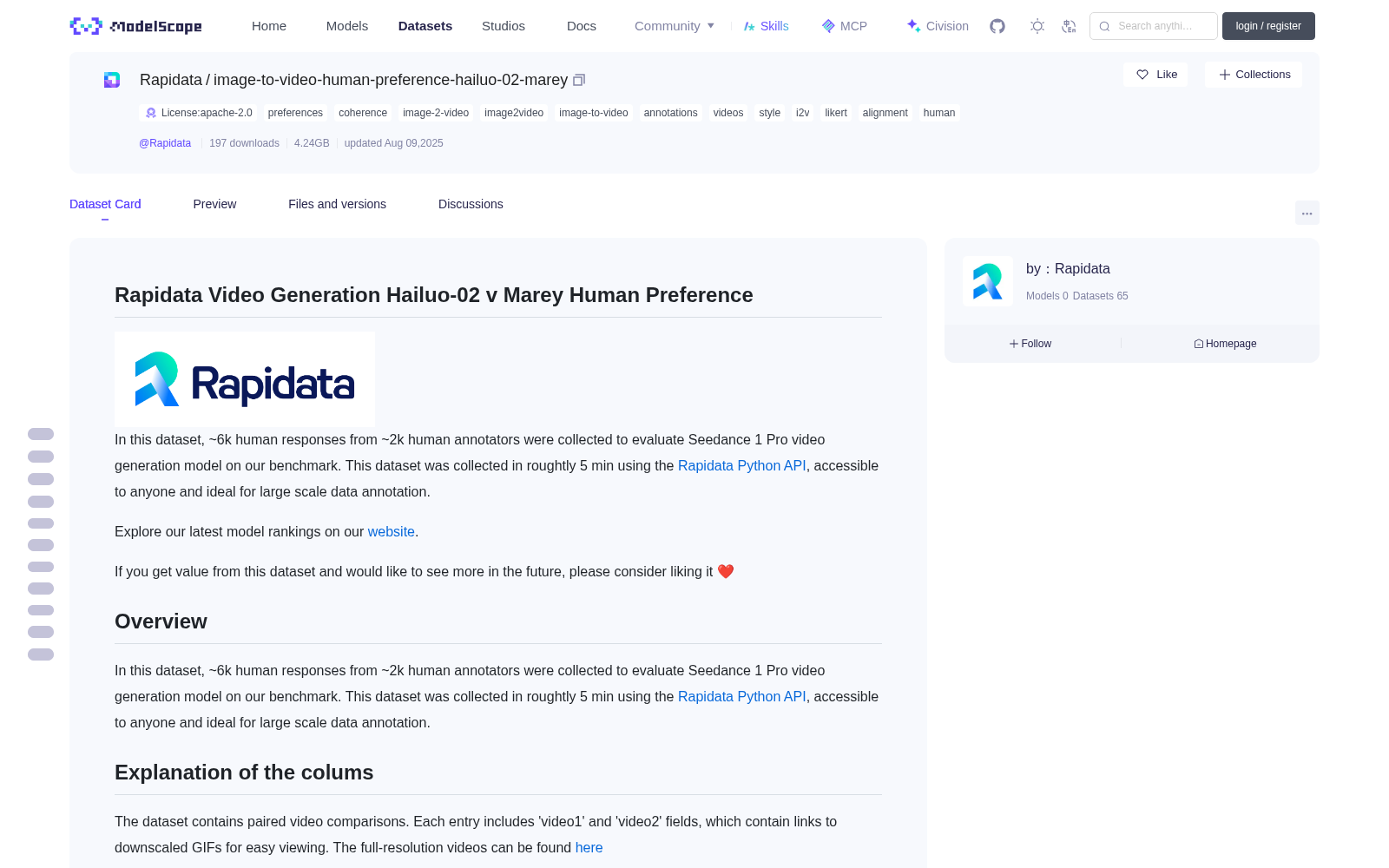This screenshot has width=1389, height=868.
Task: Open the GitHub repository icon
Action: 997,26
